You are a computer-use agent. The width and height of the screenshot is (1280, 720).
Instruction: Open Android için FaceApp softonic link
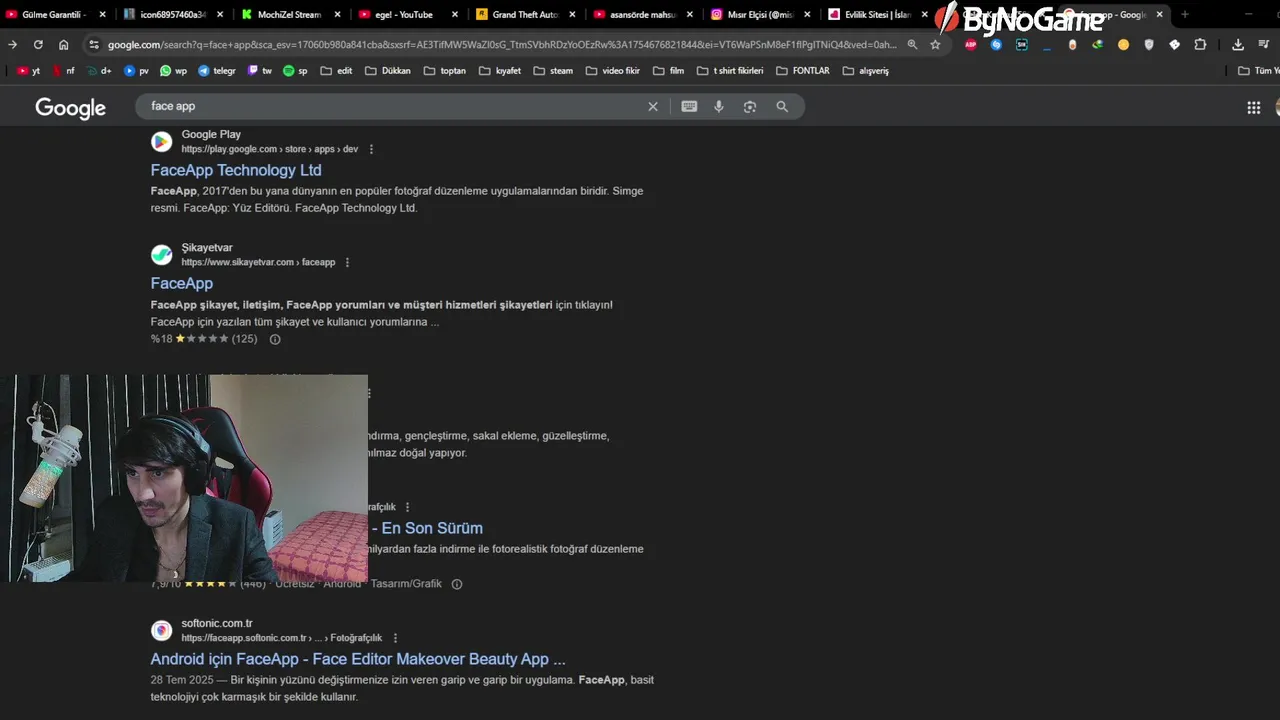(358, 659)
